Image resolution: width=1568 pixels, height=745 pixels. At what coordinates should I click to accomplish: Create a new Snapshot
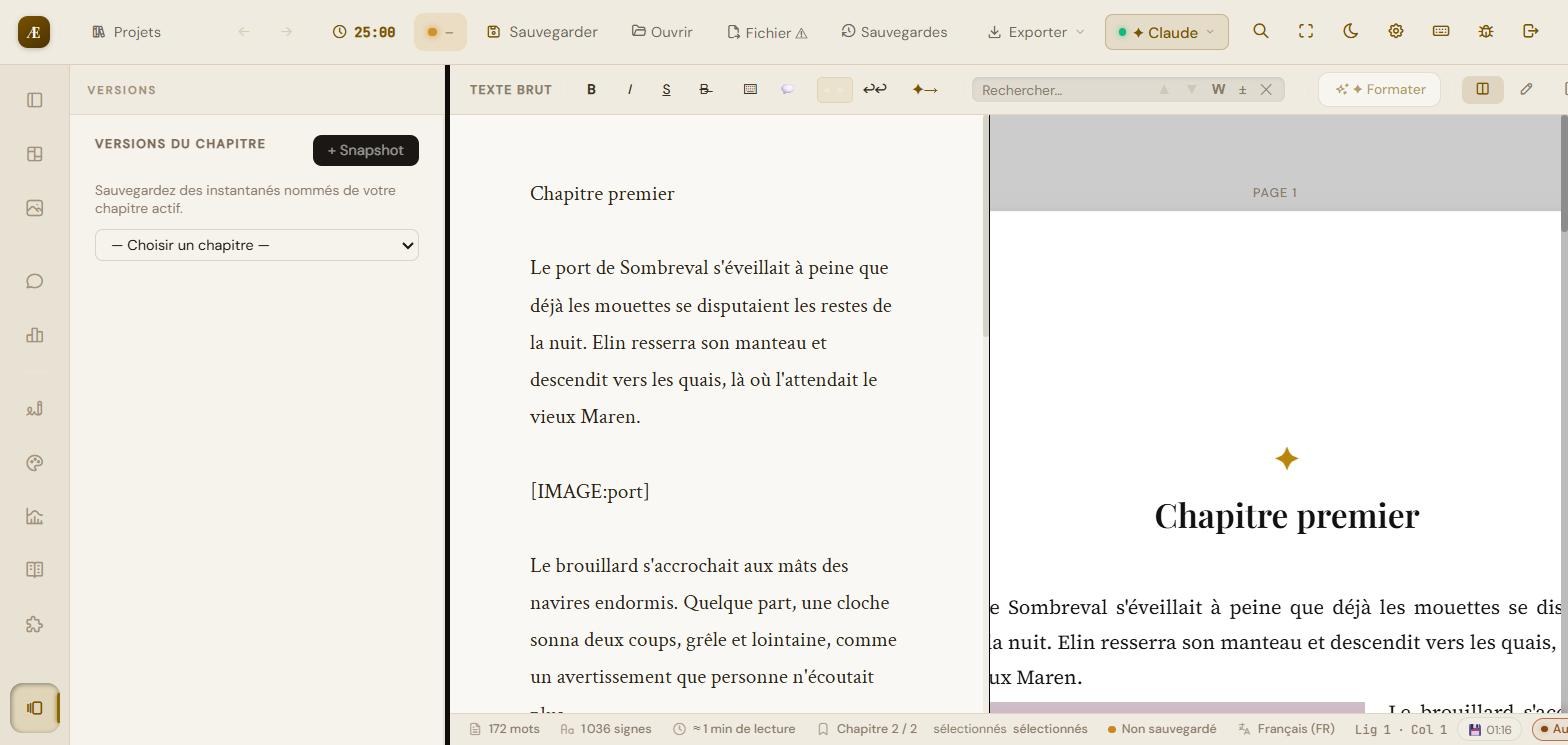(x=366, y=150)
